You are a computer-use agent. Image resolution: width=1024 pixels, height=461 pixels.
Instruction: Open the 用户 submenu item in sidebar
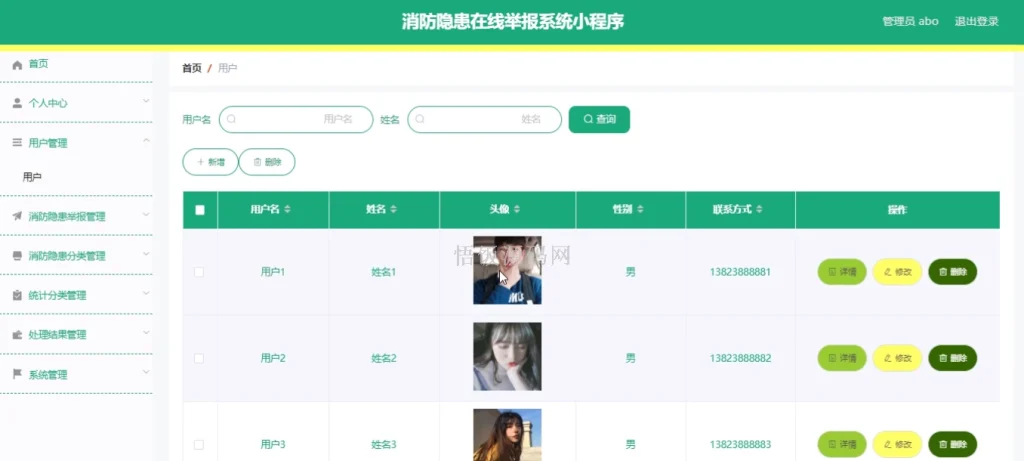33,177
